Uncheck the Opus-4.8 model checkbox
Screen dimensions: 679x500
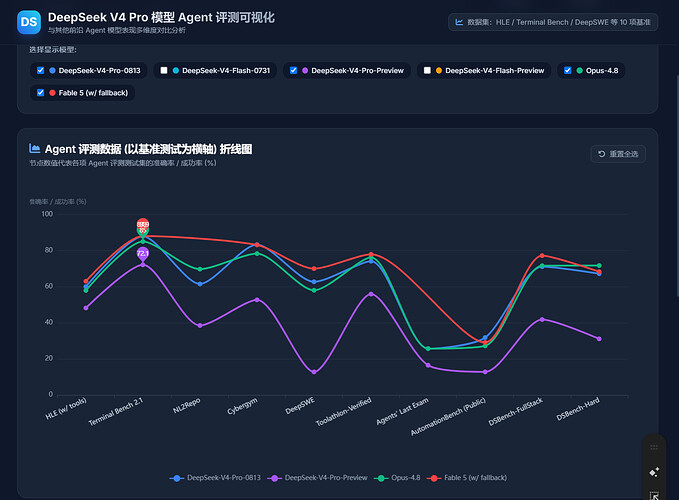point(567,70)
